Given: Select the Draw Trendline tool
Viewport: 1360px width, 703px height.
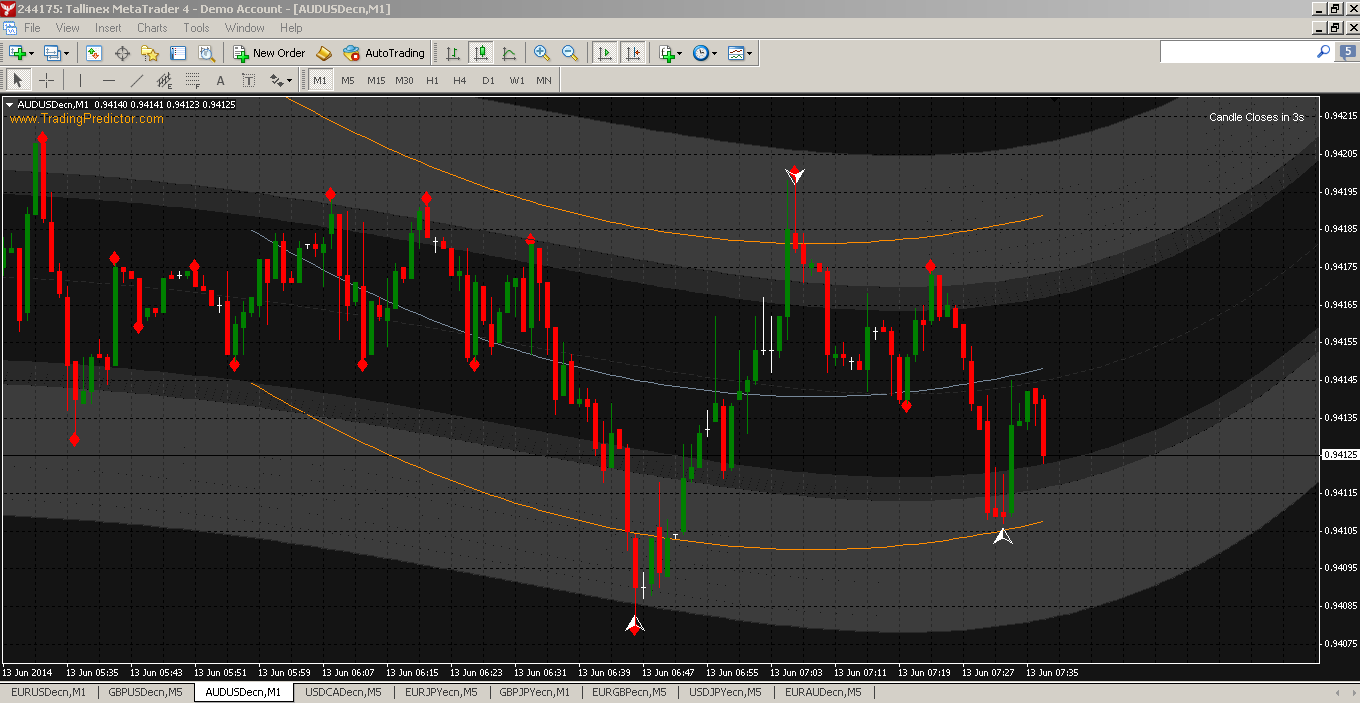Looking at the screenshot, I should (137, 80).
